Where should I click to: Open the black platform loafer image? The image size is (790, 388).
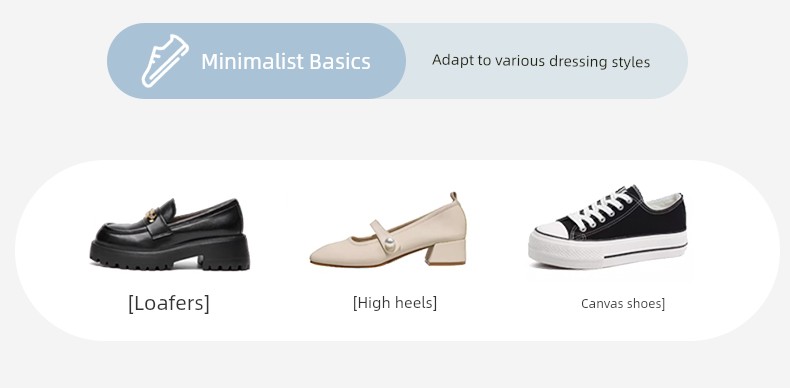(x=170, y=234)
